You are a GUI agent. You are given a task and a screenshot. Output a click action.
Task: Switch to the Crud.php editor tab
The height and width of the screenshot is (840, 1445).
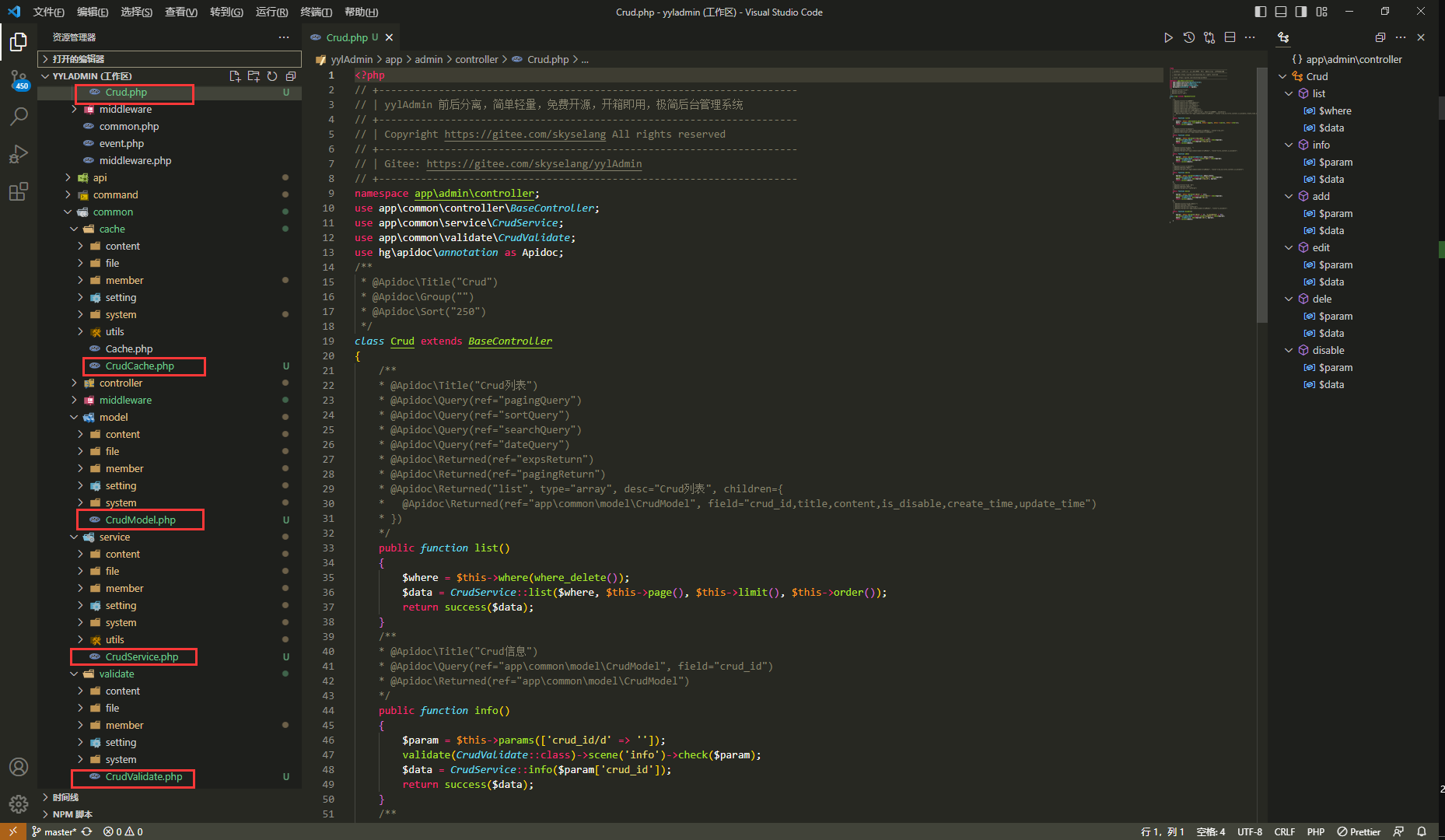(347, 37)
